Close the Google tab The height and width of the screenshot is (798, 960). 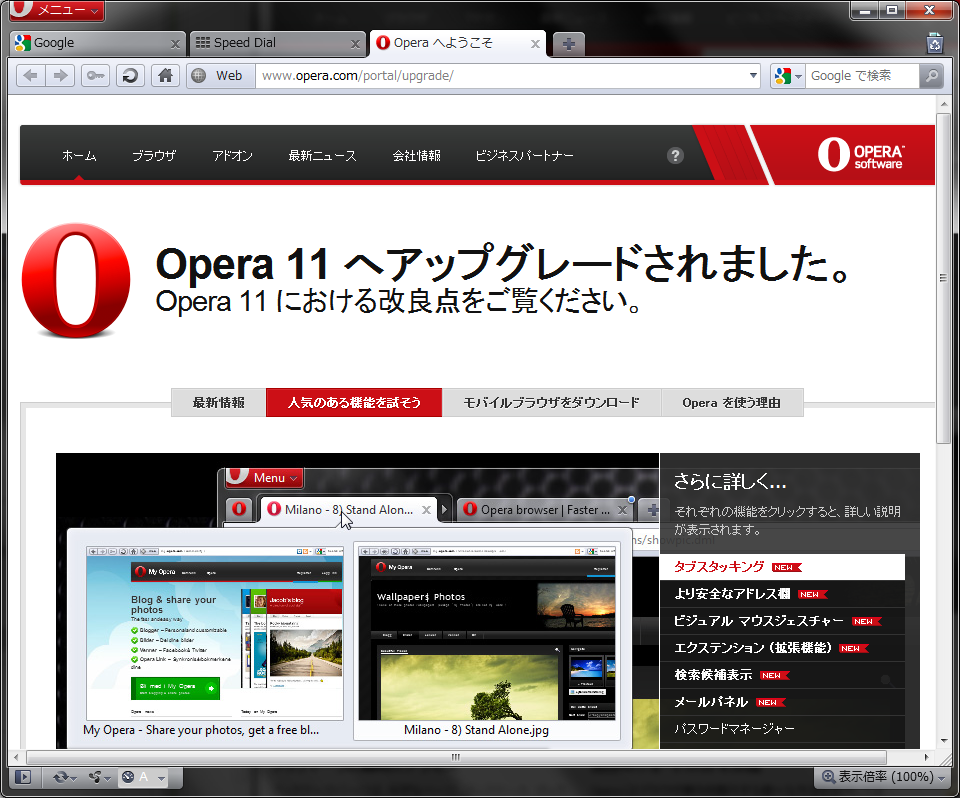pos(175,44)
